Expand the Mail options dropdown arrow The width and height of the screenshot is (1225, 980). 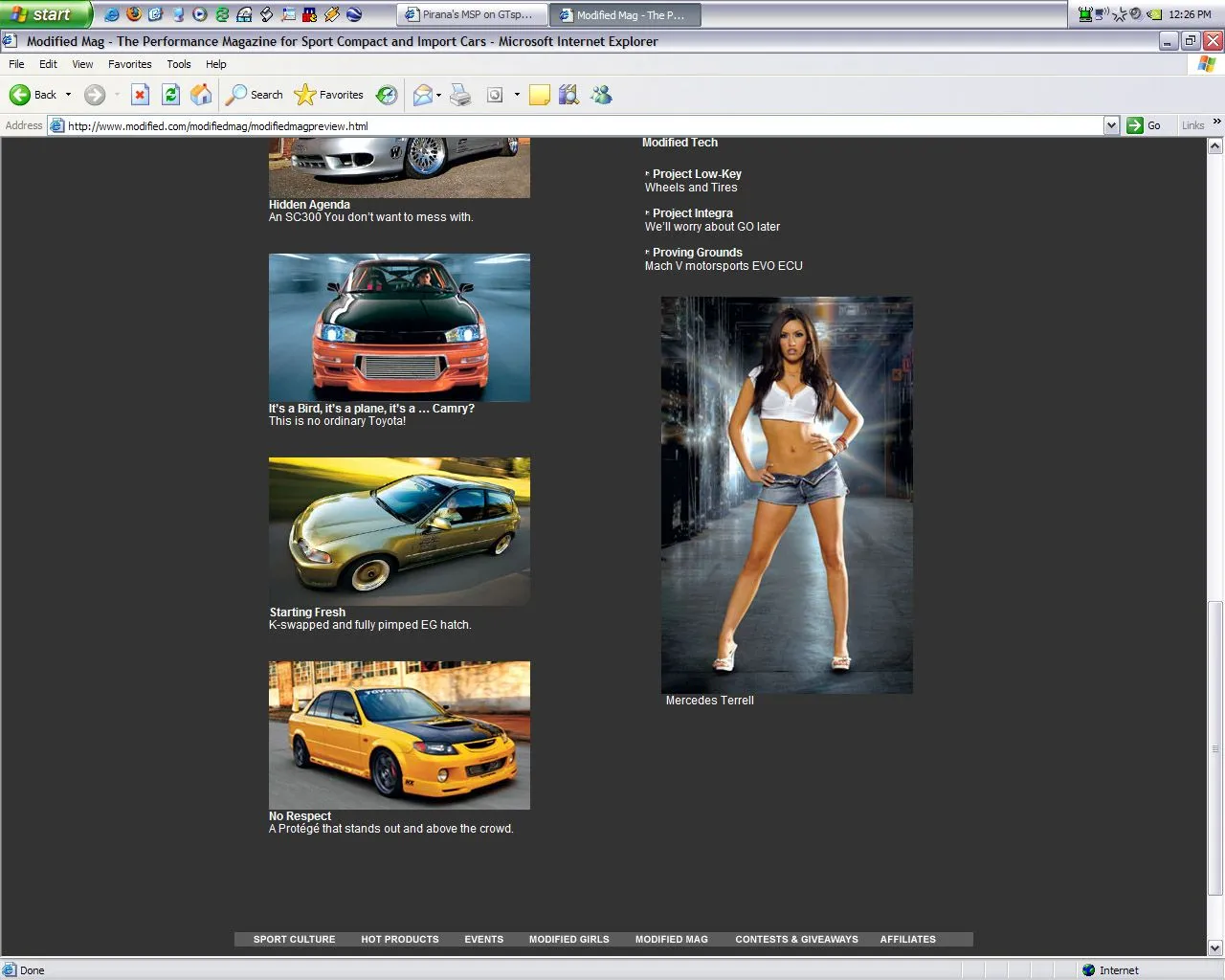pos(438,95)
